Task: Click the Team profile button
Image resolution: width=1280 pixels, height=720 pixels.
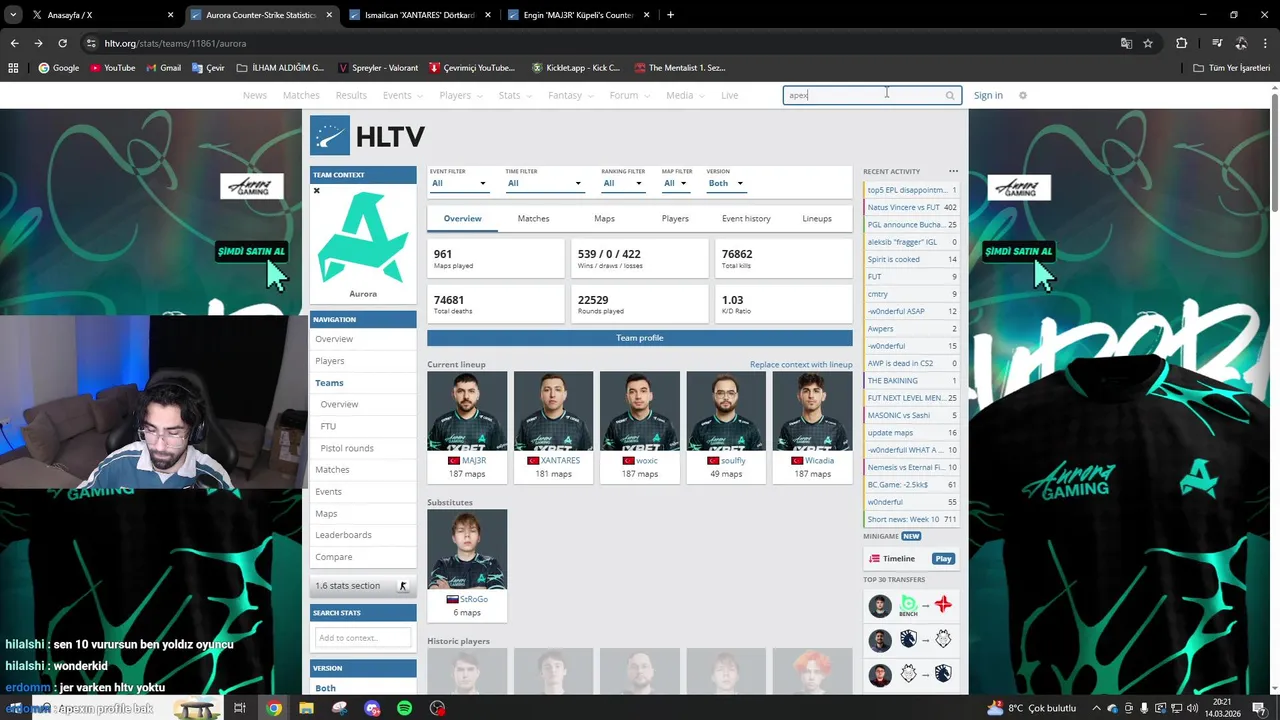Action: tap(640, 338)
